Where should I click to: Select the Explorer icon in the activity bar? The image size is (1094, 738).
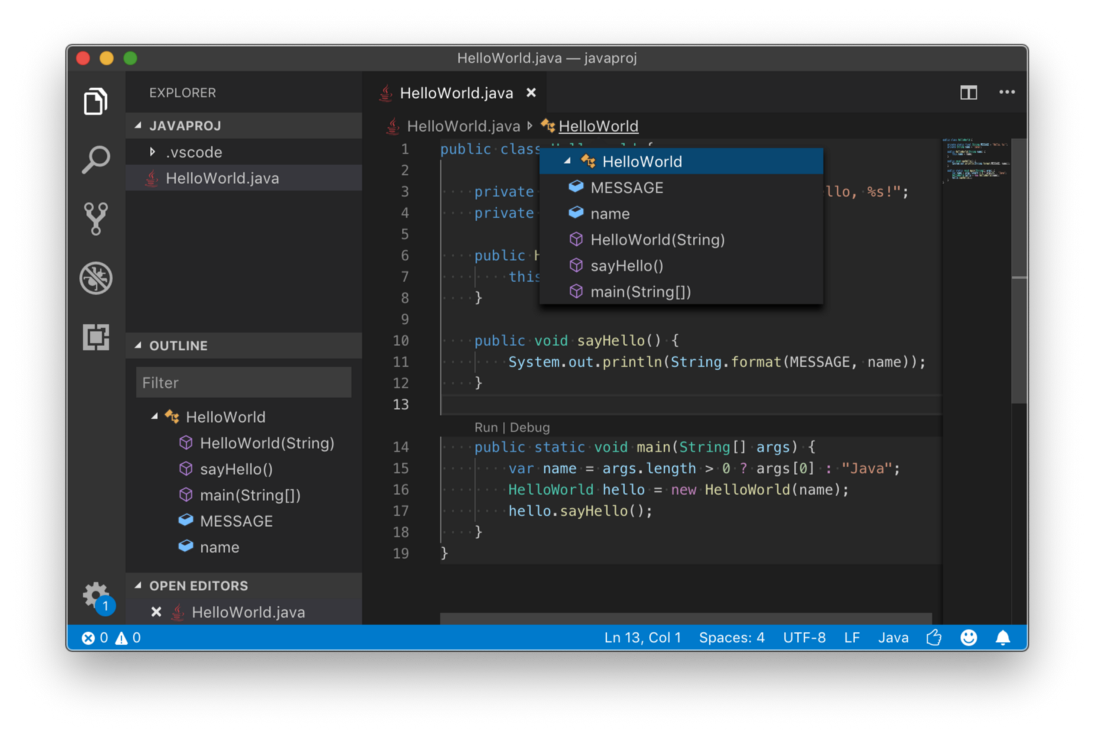(95, 101)
